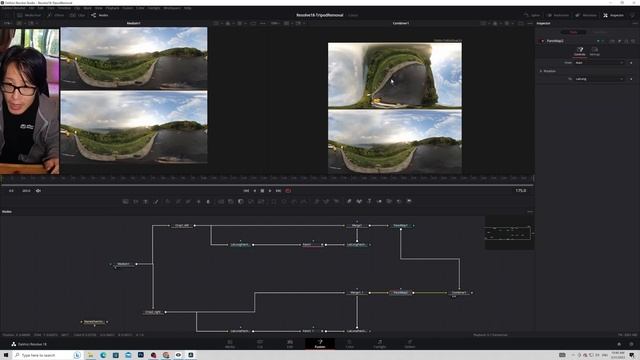
Task: Open the Controls tab for PanoMap2
Action: pyautogui.click(x=580, y=51)
